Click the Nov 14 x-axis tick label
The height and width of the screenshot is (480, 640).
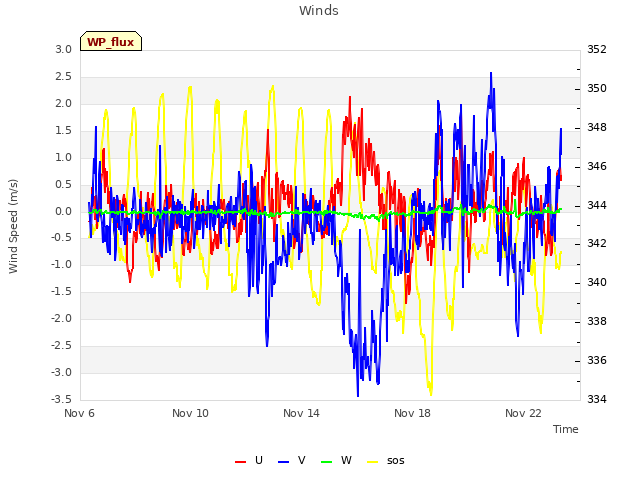[301, 413]
